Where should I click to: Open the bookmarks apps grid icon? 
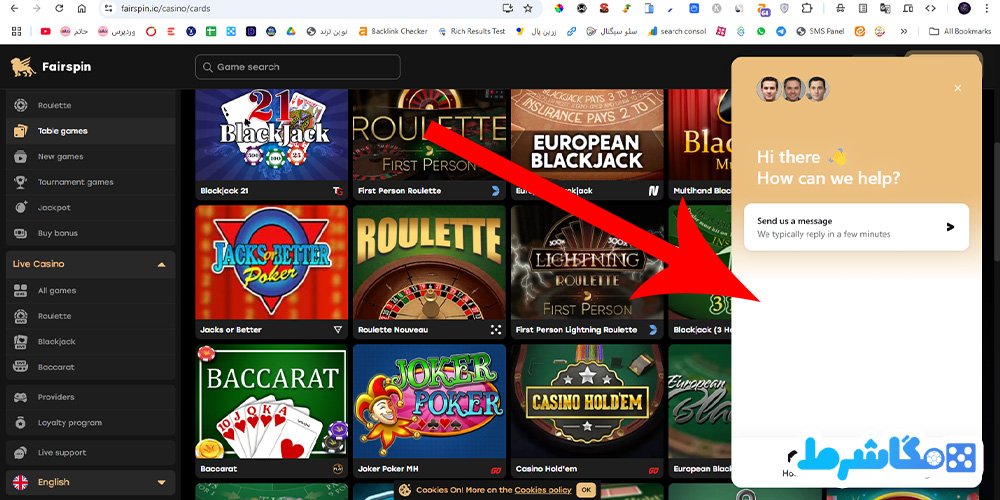[17, 31]
